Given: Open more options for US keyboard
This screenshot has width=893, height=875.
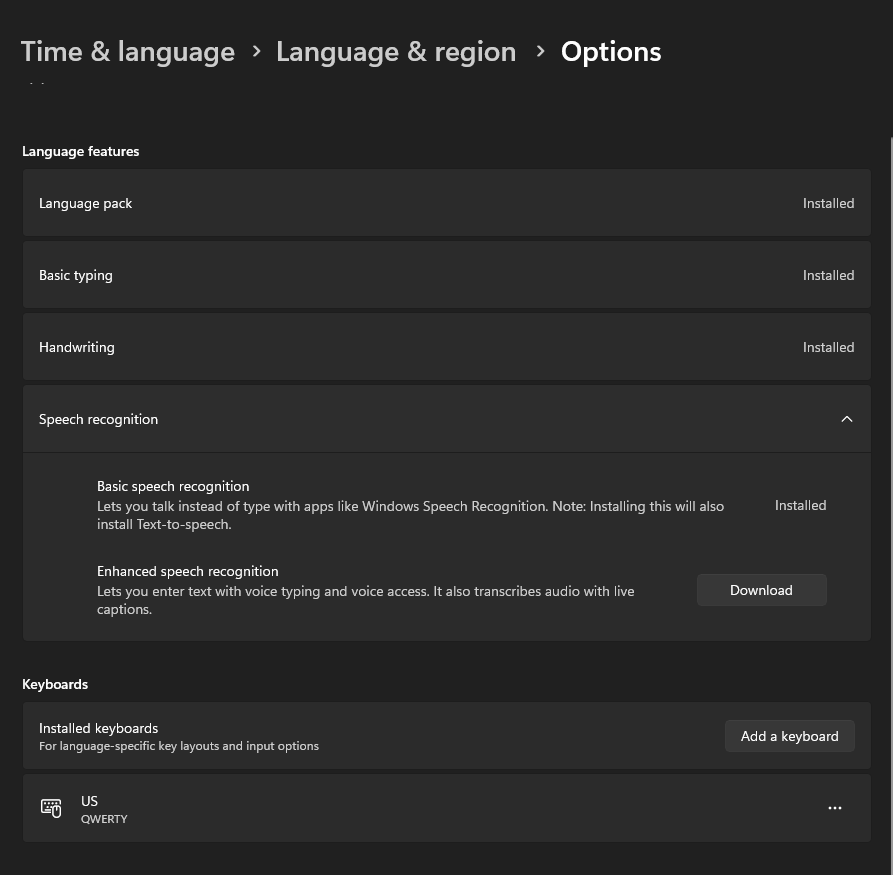Looking at the screenshot, I should 835,808.
